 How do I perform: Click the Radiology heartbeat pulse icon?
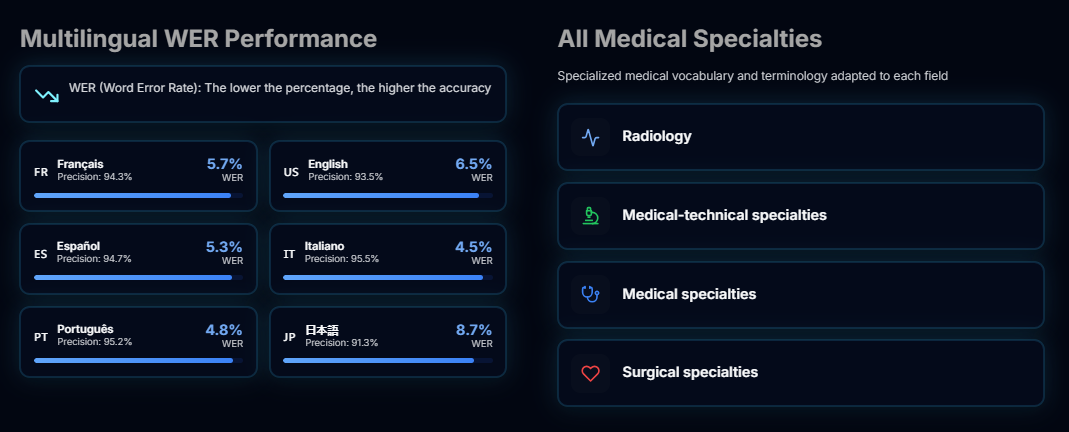(x=591, y=137)
